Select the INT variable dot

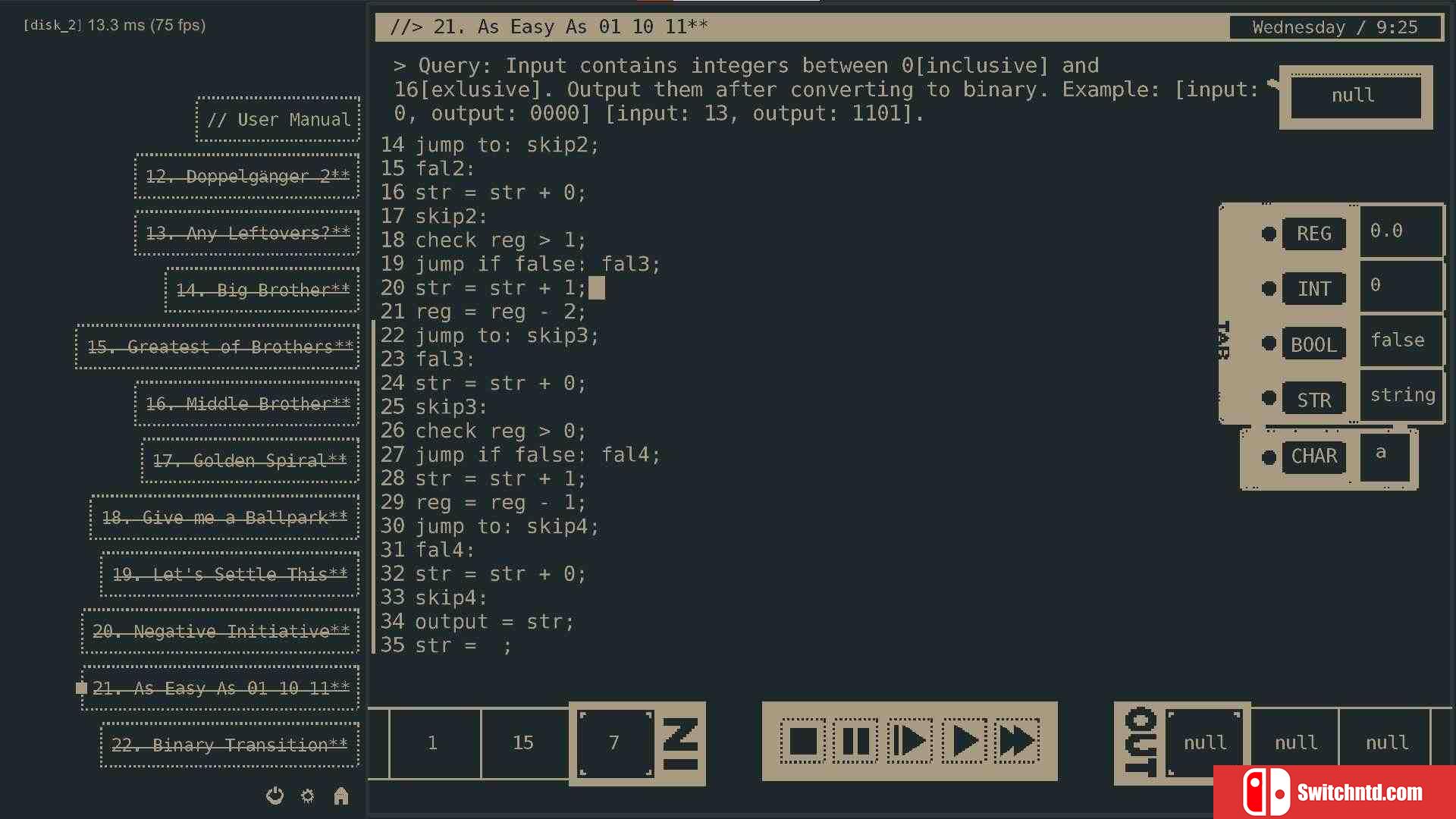(x=1269, y=288)
